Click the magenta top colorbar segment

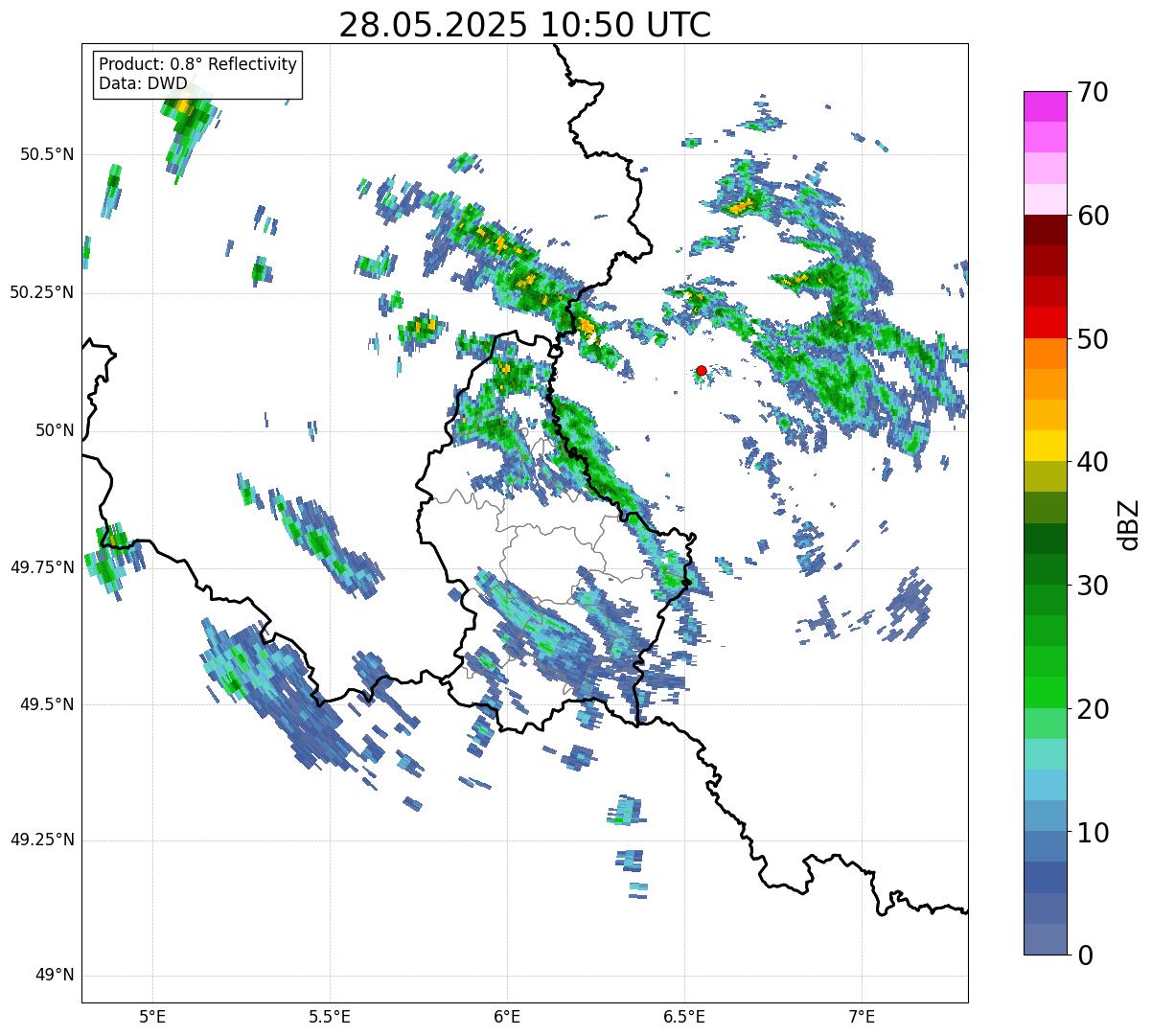pyautogui.click(x=1045, y=106)
